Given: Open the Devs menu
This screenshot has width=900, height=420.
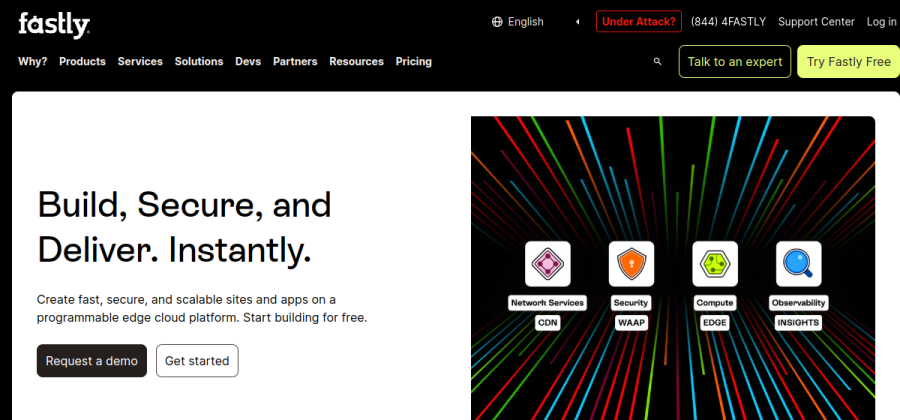Looking at the screenshot, I should tap(248, 61).
